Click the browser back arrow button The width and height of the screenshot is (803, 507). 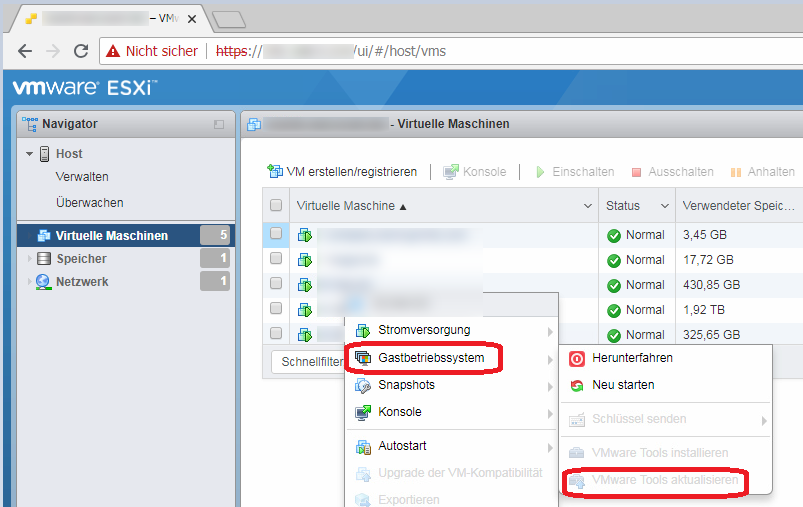click(x=25, y=51)
